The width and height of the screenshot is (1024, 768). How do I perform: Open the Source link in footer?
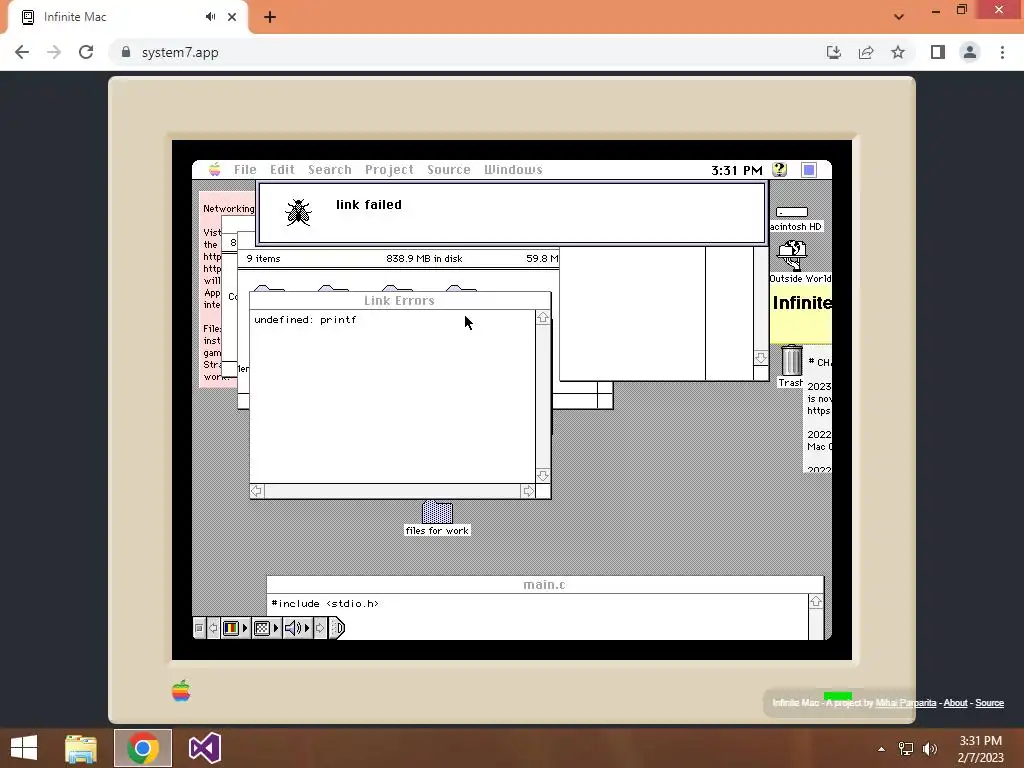pyautogui.click(x=989, y=703)
